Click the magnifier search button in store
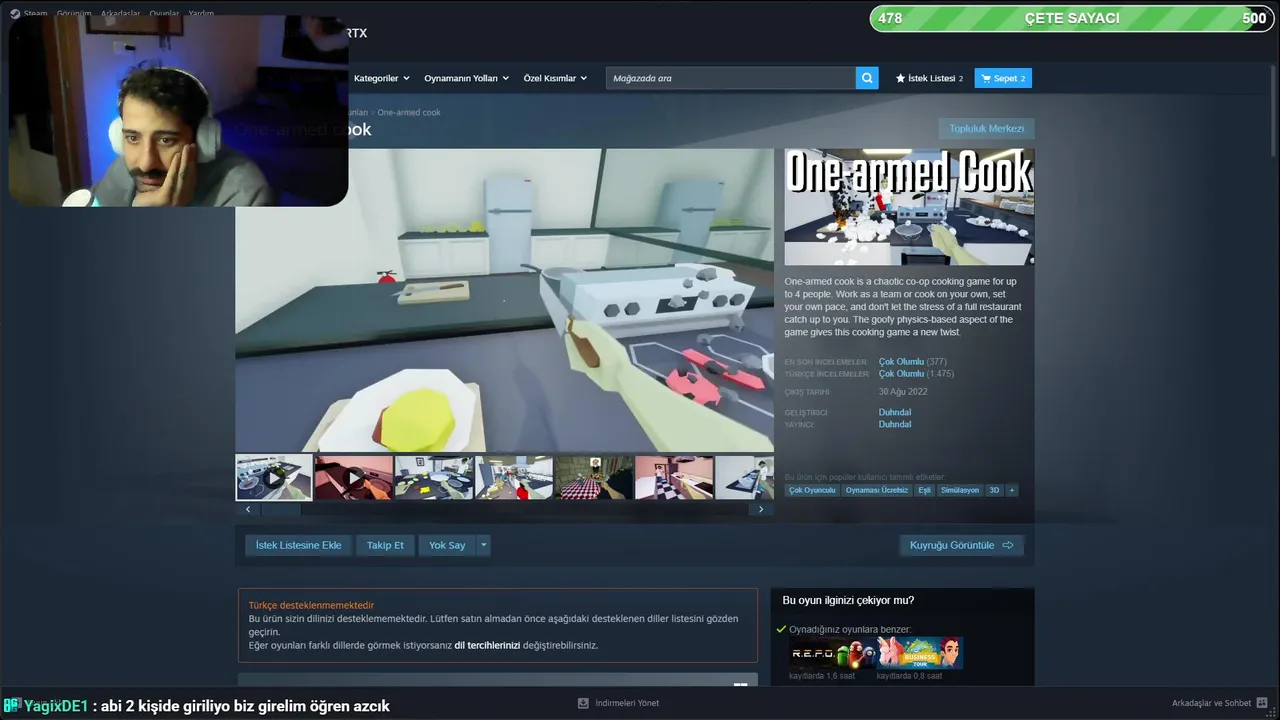 (867, 78)
